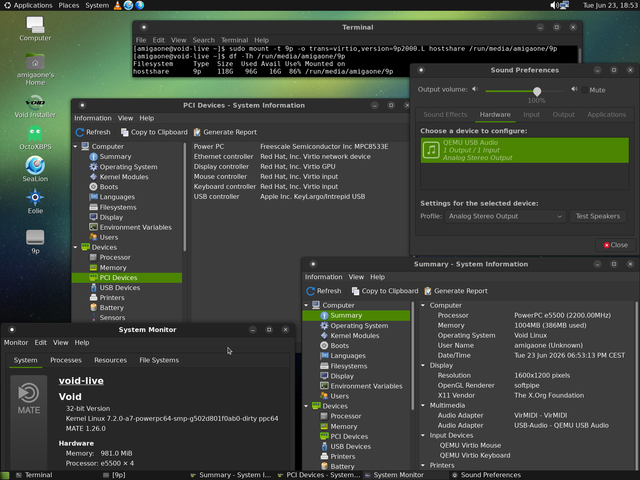Click the VLC launcher in top panel
Viewport: 640px width, 480px height.
(118, 5)
